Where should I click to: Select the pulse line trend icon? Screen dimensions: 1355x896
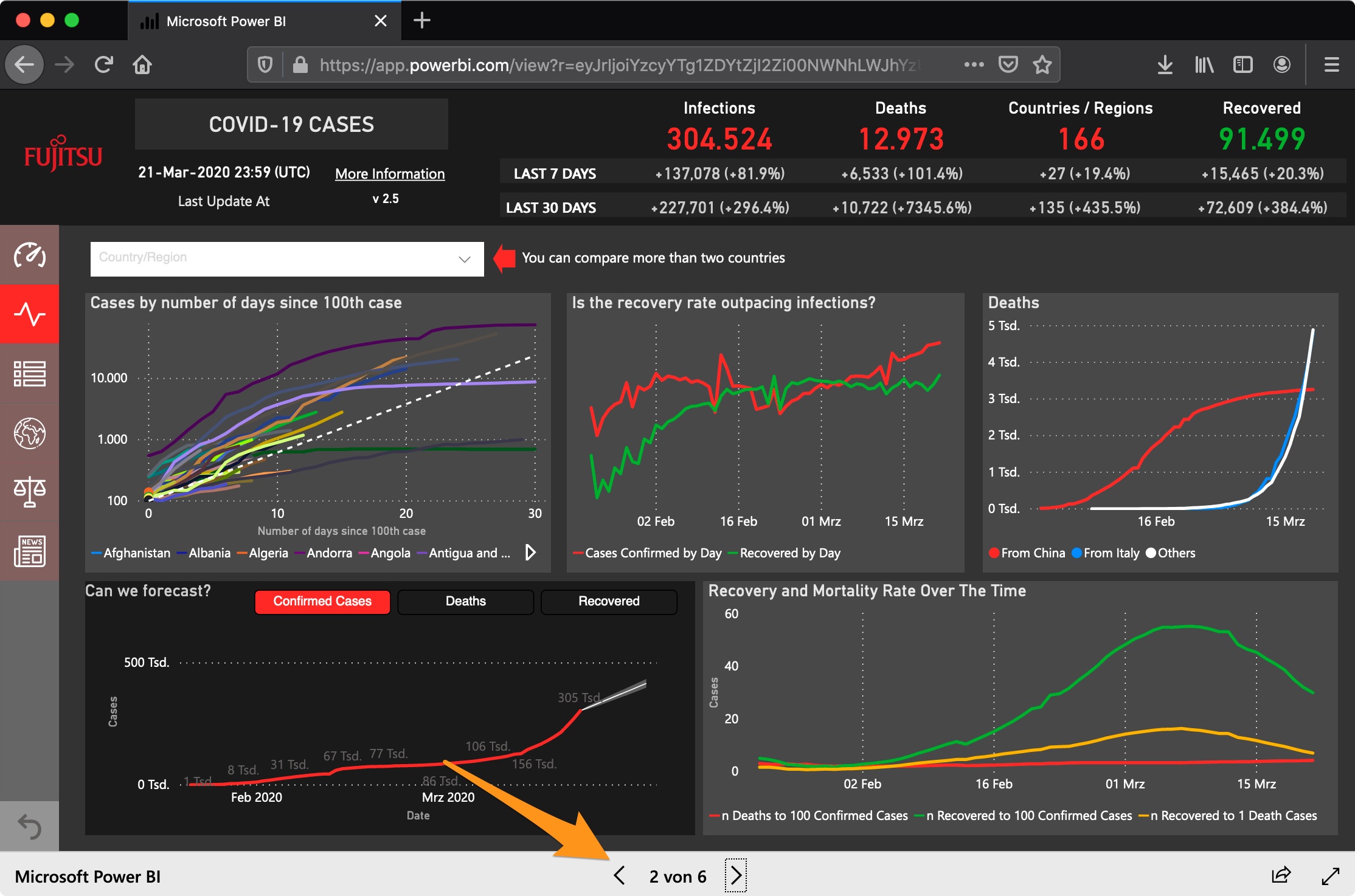[29, 314]
